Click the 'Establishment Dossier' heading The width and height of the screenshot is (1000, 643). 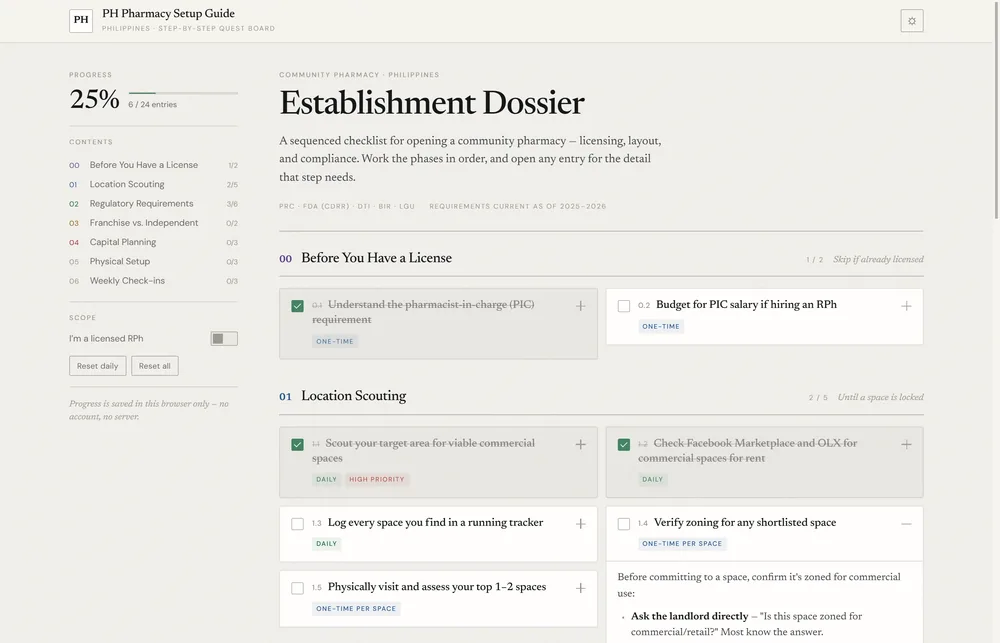tap(432, 103)
